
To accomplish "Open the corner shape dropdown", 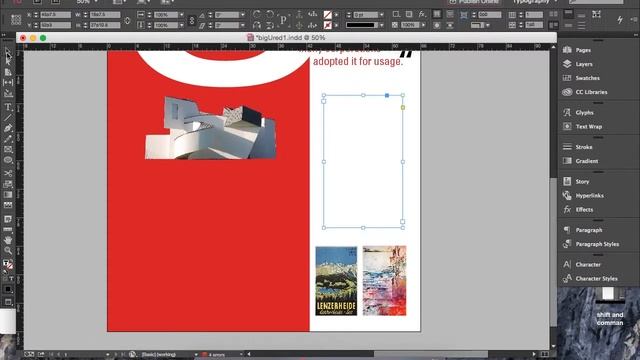I will coord(488,25).
